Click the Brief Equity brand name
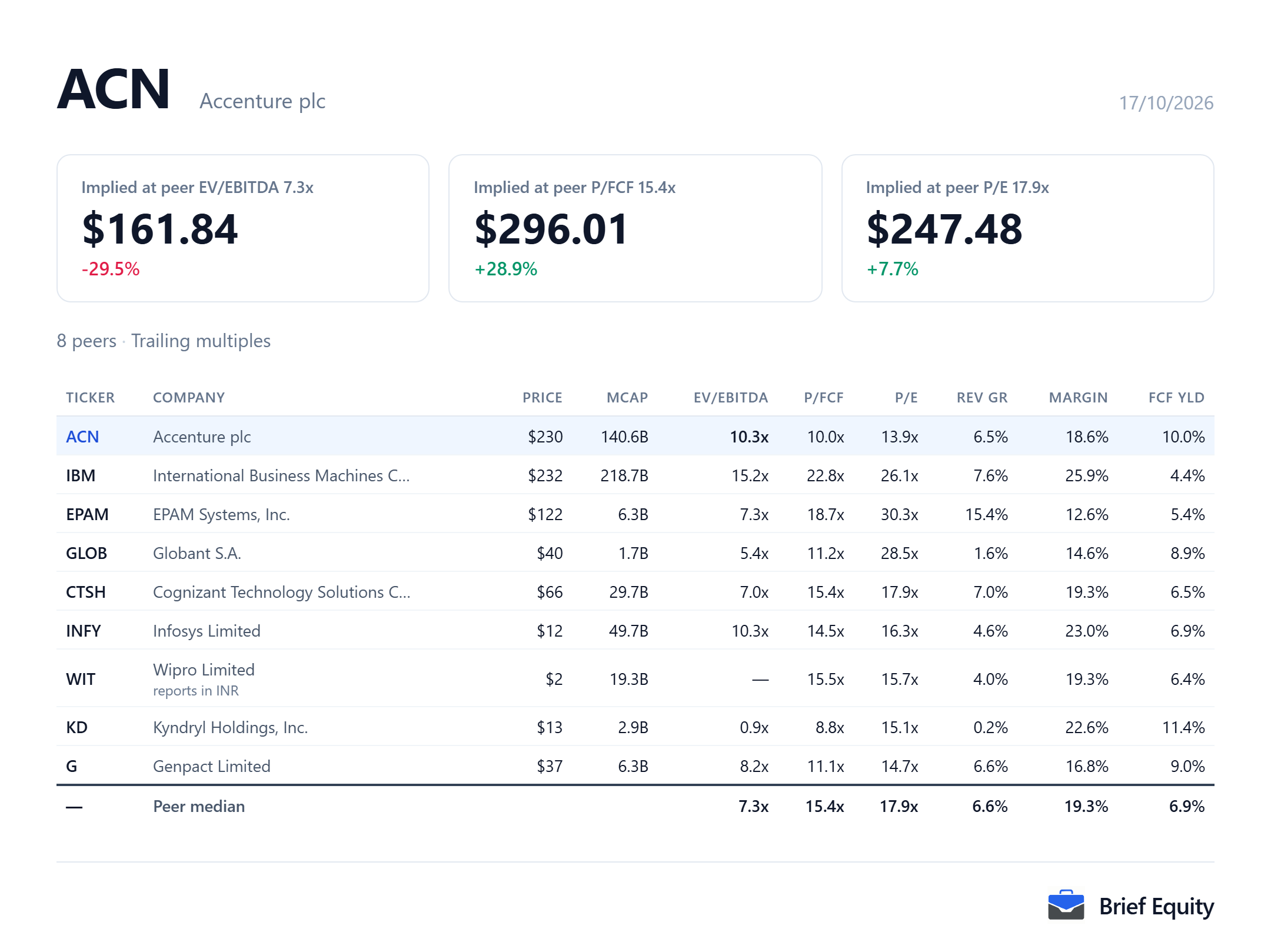This screenshot has height=952, width=1271. tap(1156, 907)
